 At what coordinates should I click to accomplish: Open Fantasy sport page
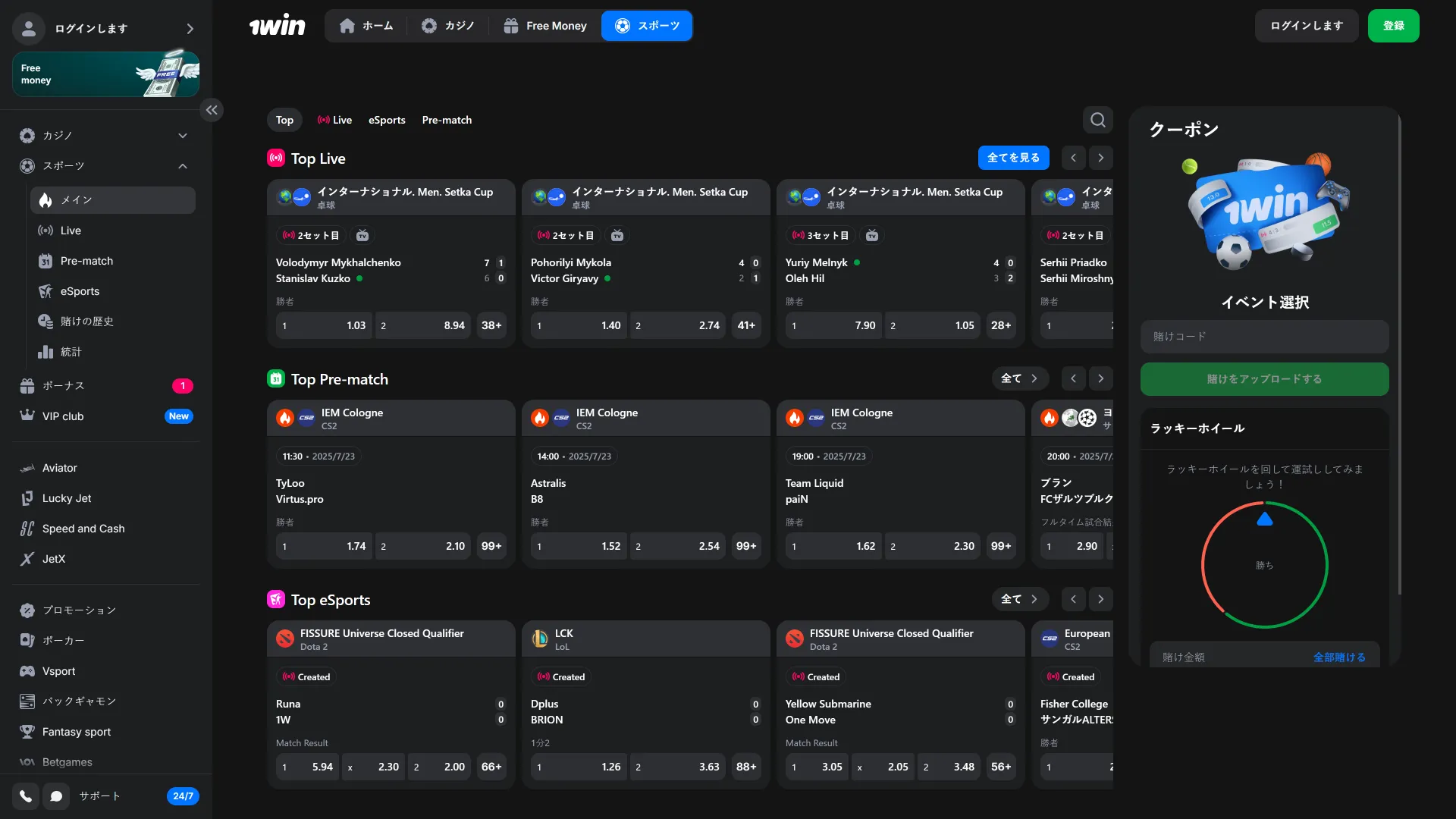coord(76,732)
